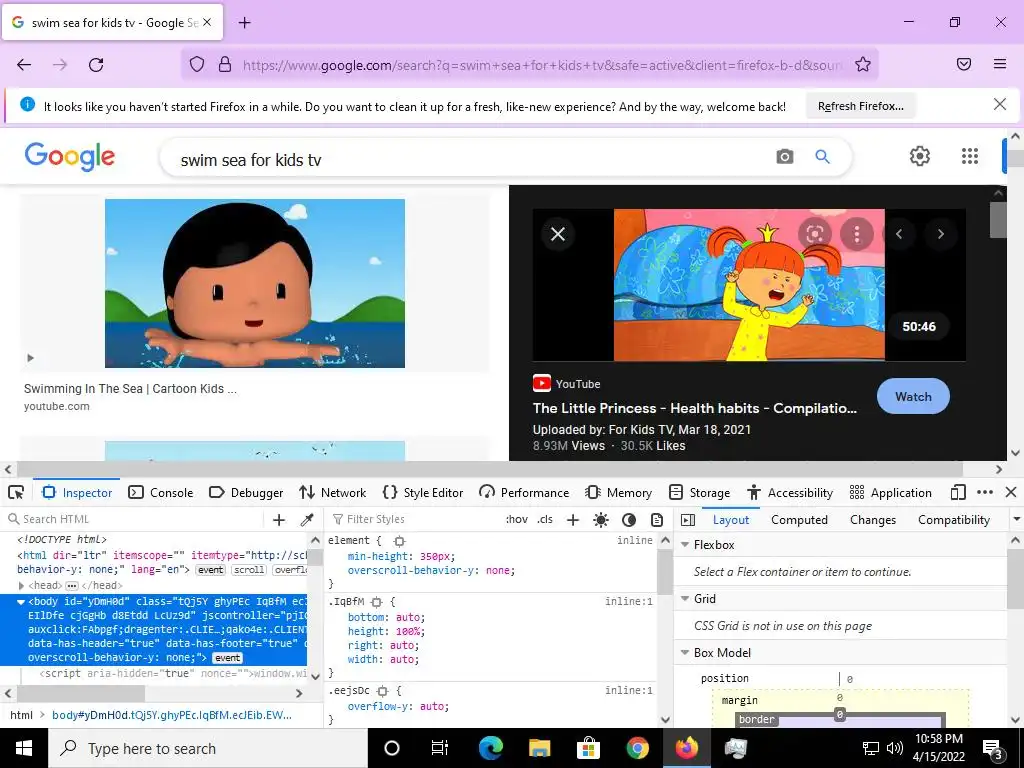The height and width of the screenshot is (768, 1024).
Task: Toggle the .eejsDc selector highlighter
Action: click(x=383, y=691)
